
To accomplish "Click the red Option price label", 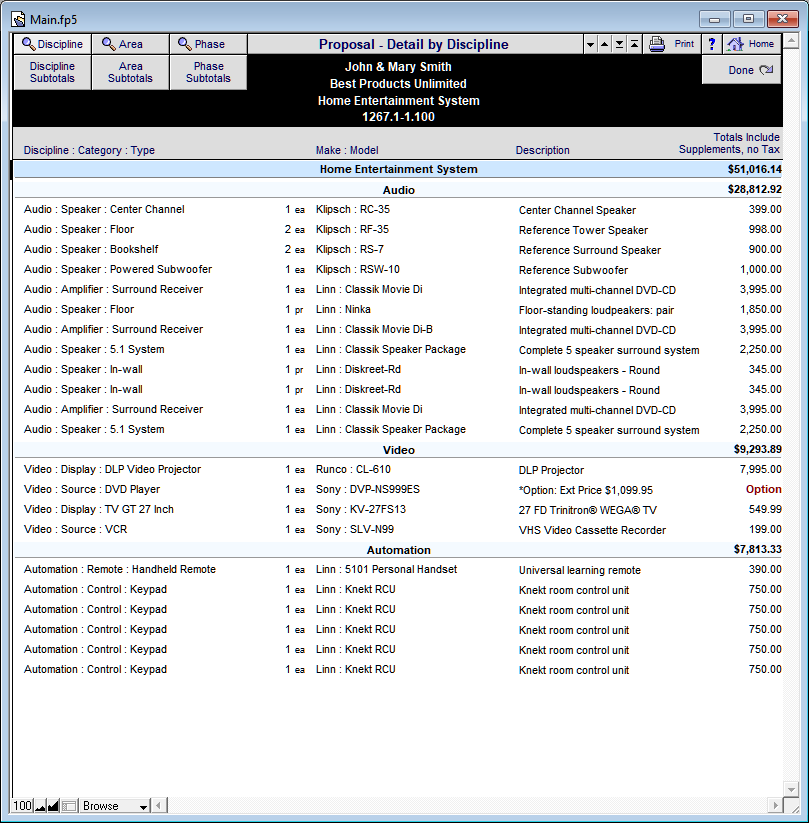I will [x=763, y=489].
